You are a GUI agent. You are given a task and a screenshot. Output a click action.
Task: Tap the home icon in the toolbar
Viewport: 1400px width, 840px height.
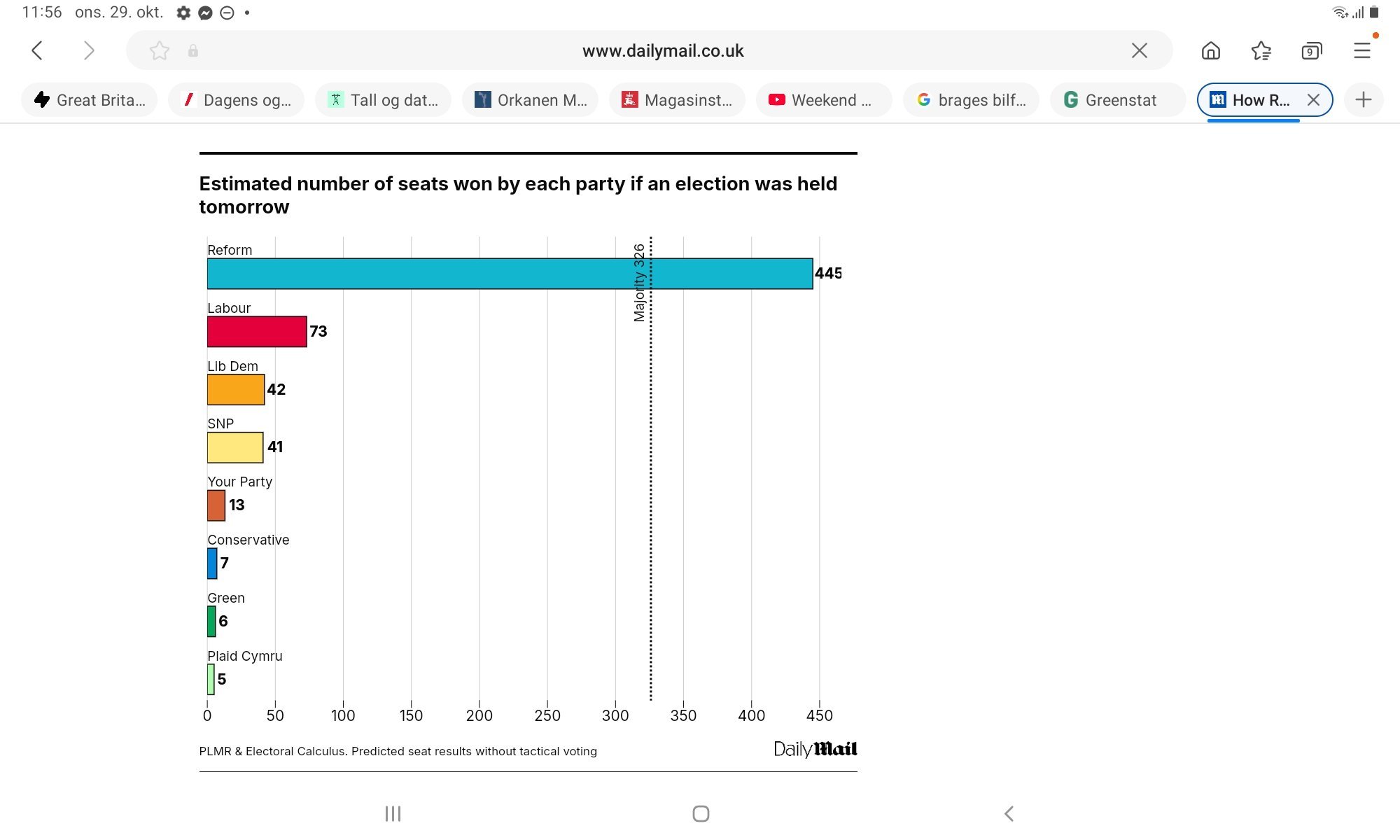click(x=1210, y=50)
